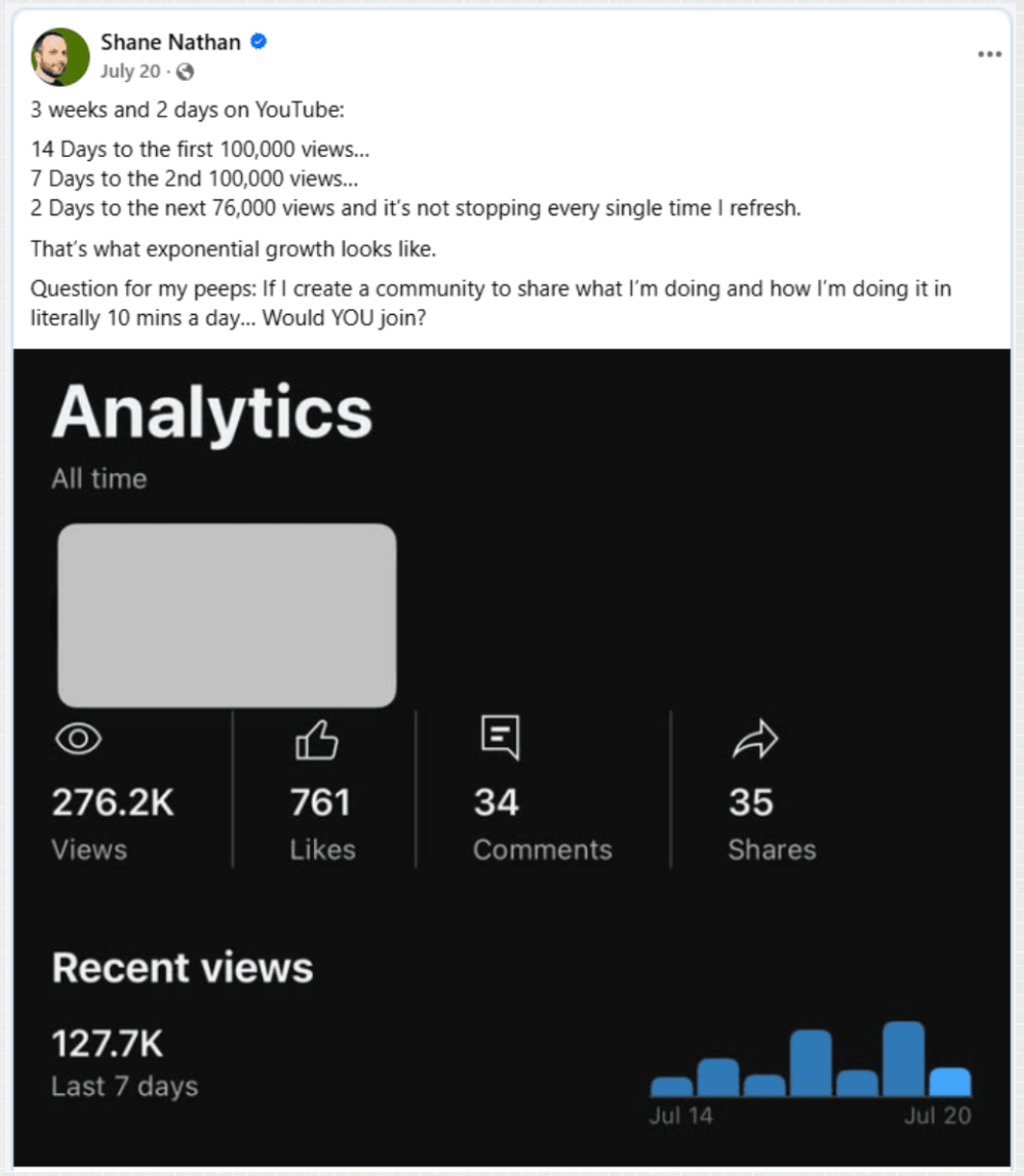This screenshot has width=1024, height=1176.
Task: Click the Comments speech bubble icon
Action: [500, 737]
